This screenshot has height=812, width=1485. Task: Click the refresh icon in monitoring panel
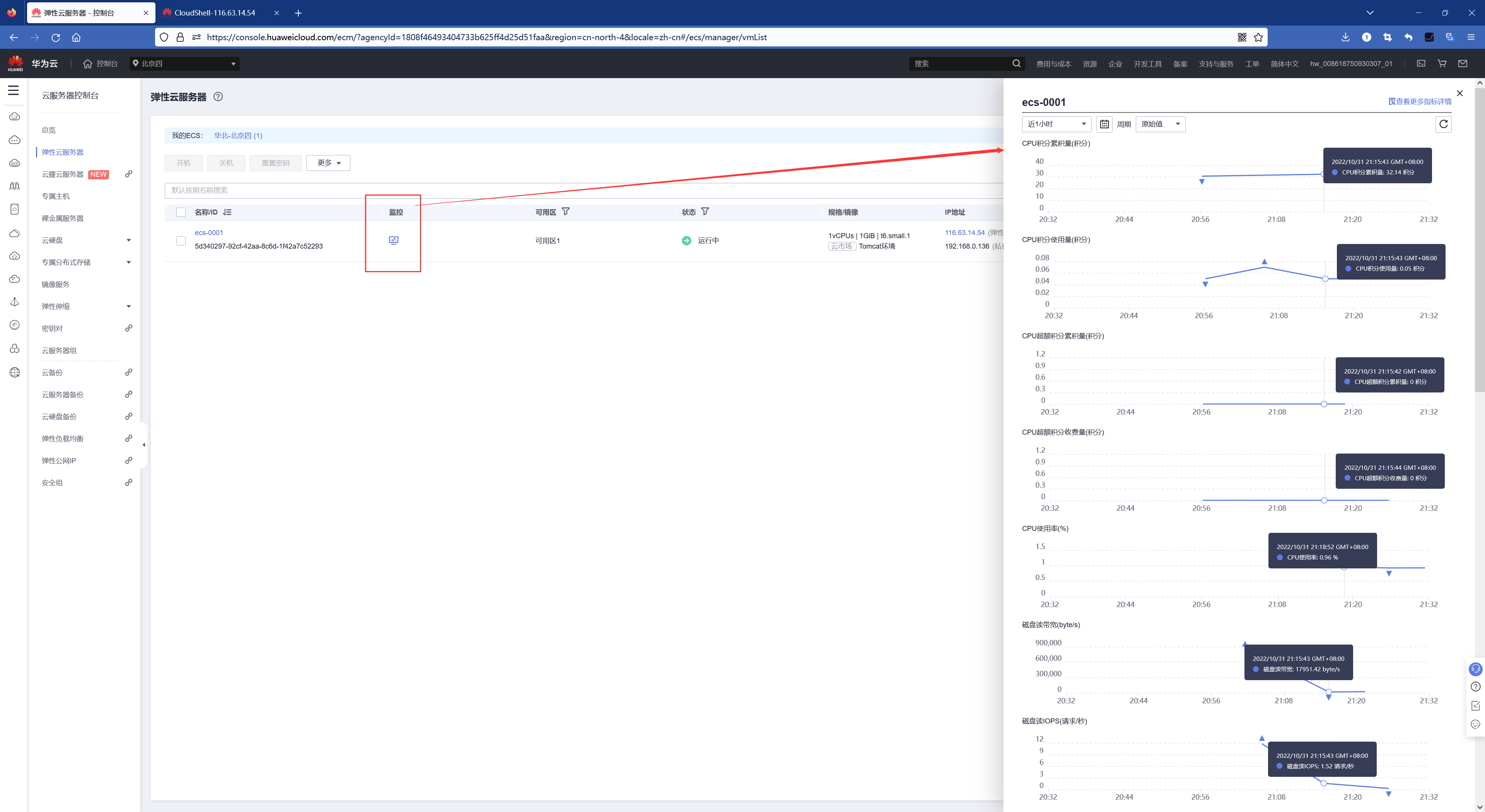click(1443, 124)
